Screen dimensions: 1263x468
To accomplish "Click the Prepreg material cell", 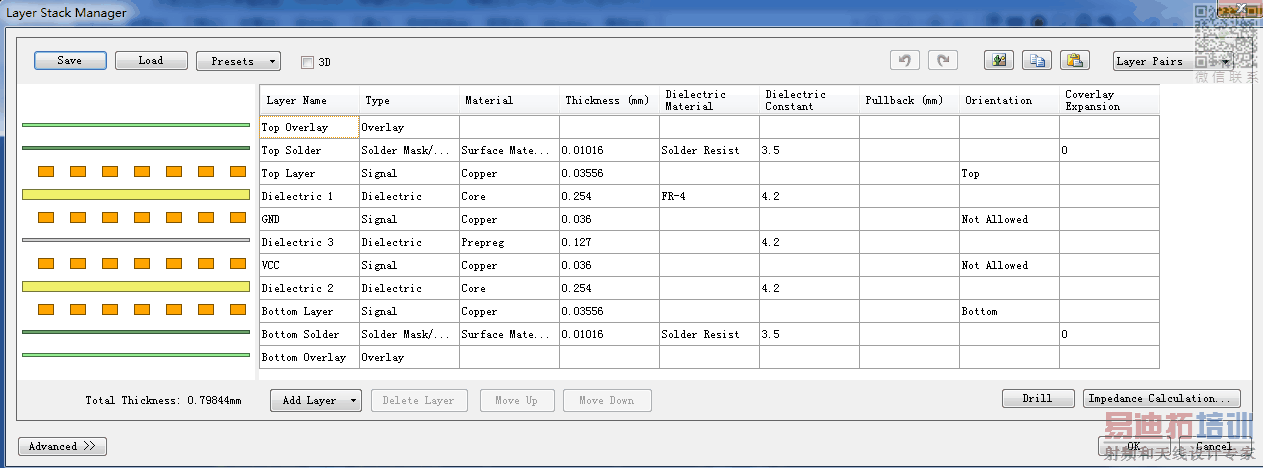I will click(509, 242).
